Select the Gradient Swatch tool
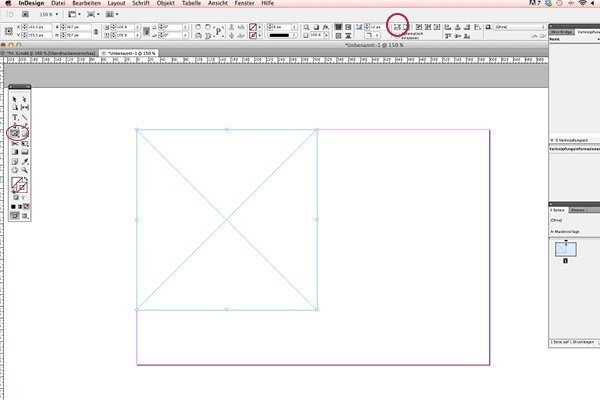Image resolution: width=600 pixels, height=400 pixels. (15, 152)
